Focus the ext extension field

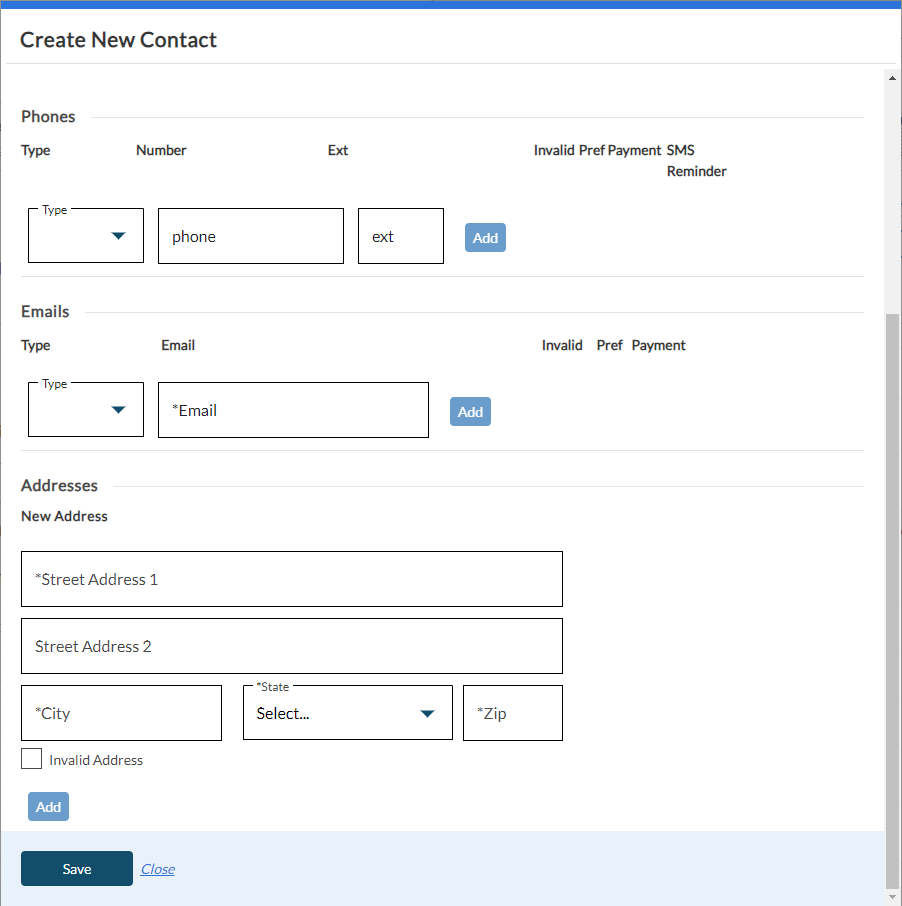coord(400,236)
